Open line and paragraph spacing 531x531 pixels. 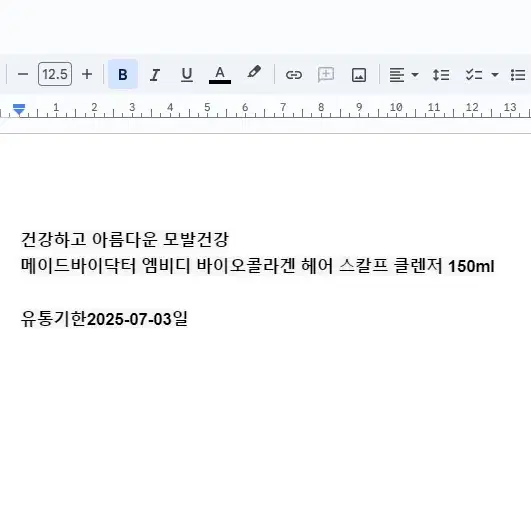pyautogui.click(x=441, y=75)
